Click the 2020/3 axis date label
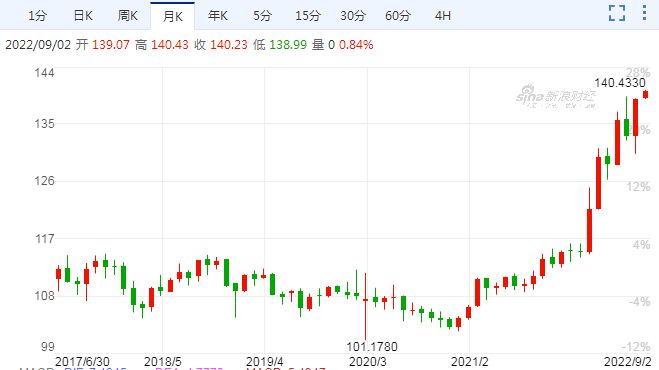The image size is (659, 370). (368, 362)
